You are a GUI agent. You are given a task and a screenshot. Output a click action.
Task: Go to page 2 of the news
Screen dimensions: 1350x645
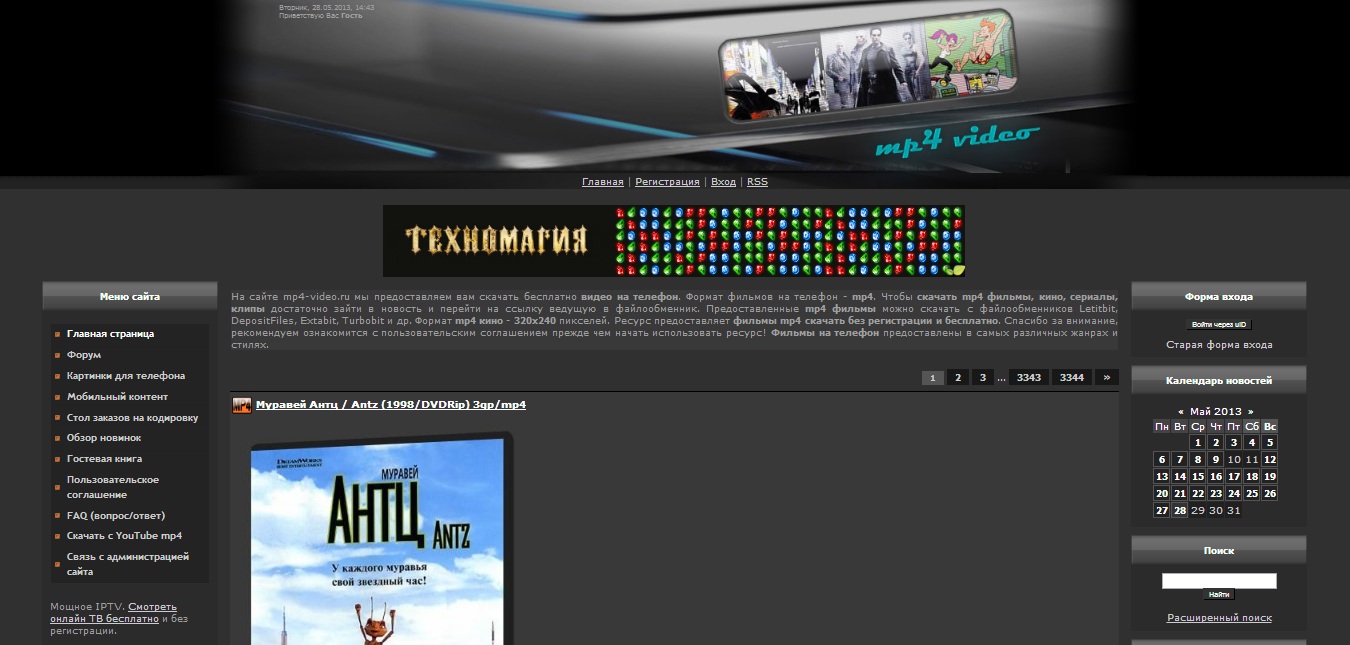tap(958, 377)
